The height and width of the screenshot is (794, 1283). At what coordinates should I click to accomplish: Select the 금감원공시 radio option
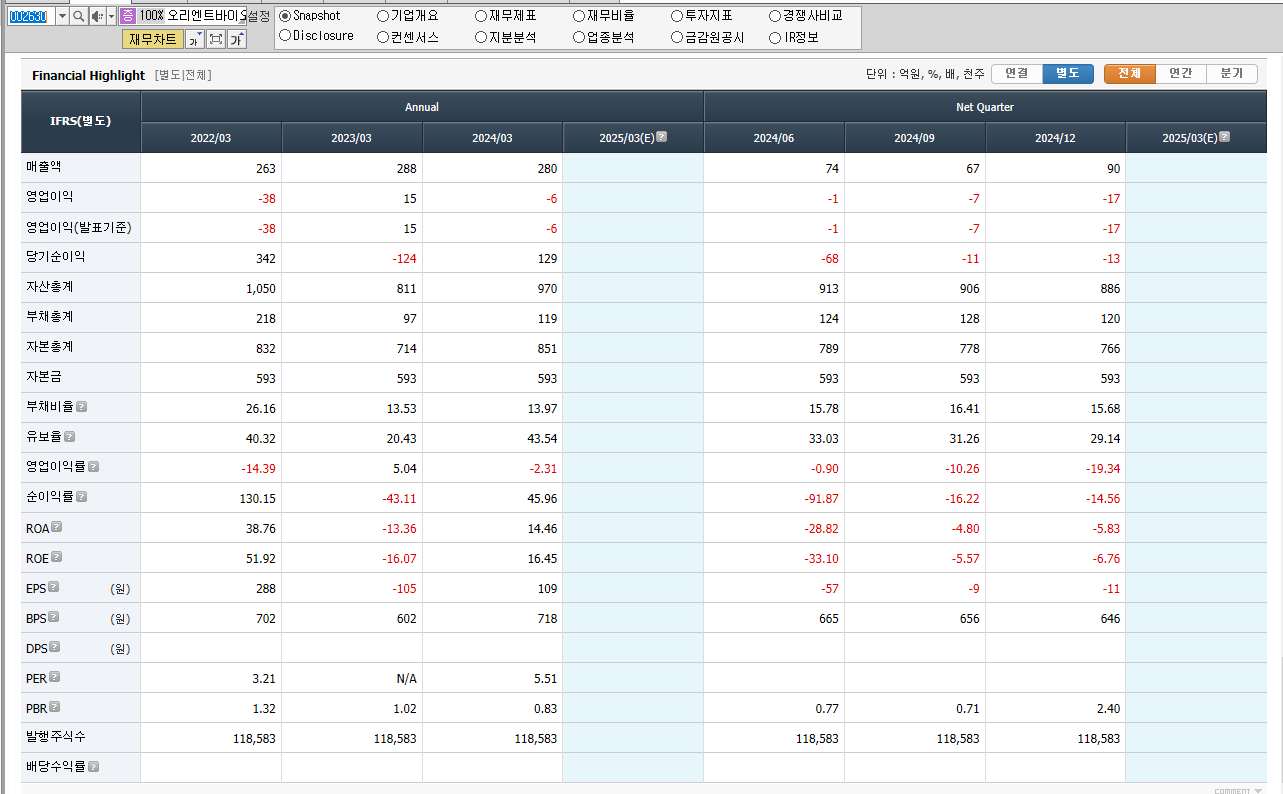pyautogui.click(x=677, y=37)
